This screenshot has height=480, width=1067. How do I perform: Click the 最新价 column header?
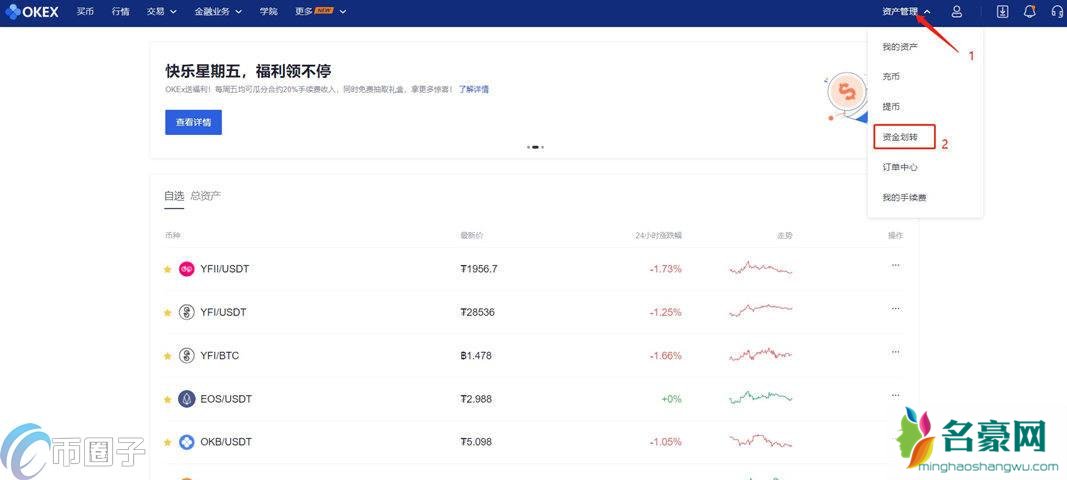point(471,236)
